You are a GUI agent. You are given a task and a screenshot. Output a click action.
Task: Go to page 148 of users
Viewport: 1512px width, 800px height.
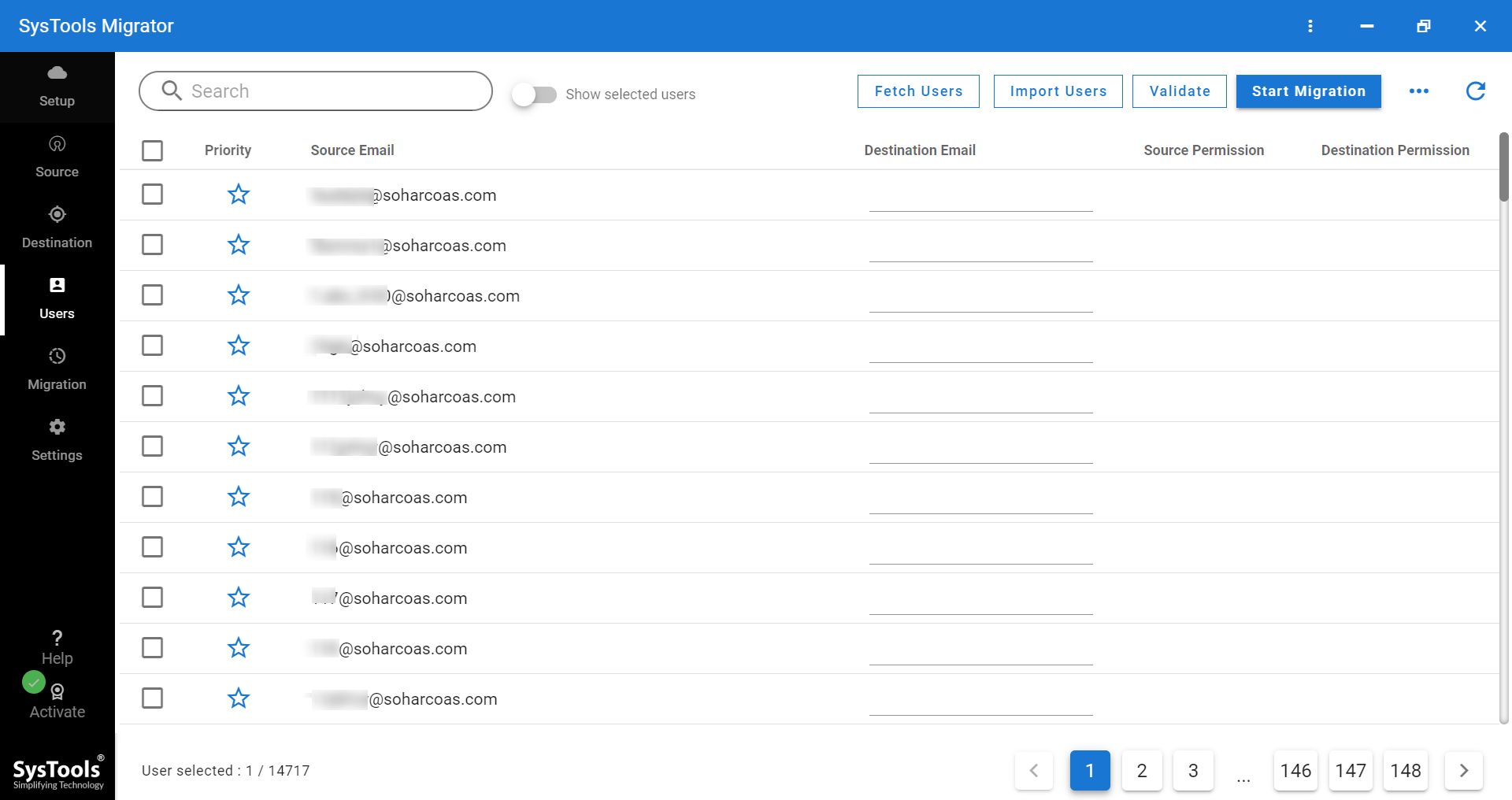pos(1405,771)
